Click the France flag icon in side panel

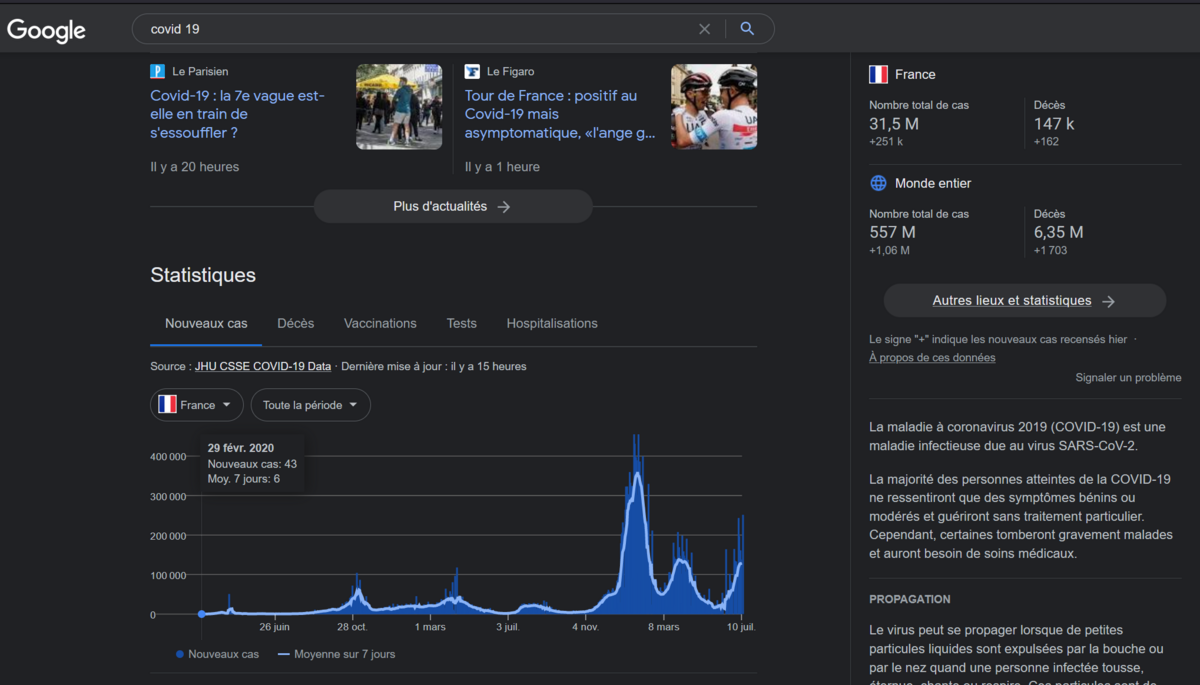(878, 74)
